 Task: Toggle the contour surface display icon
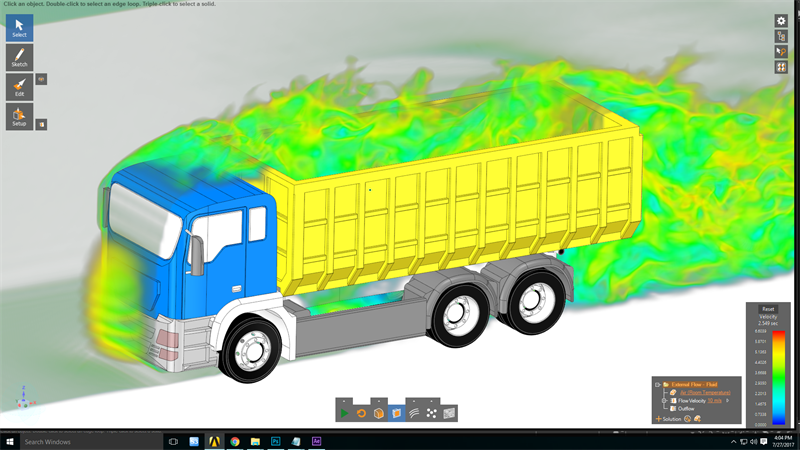(x=449, y=413)
